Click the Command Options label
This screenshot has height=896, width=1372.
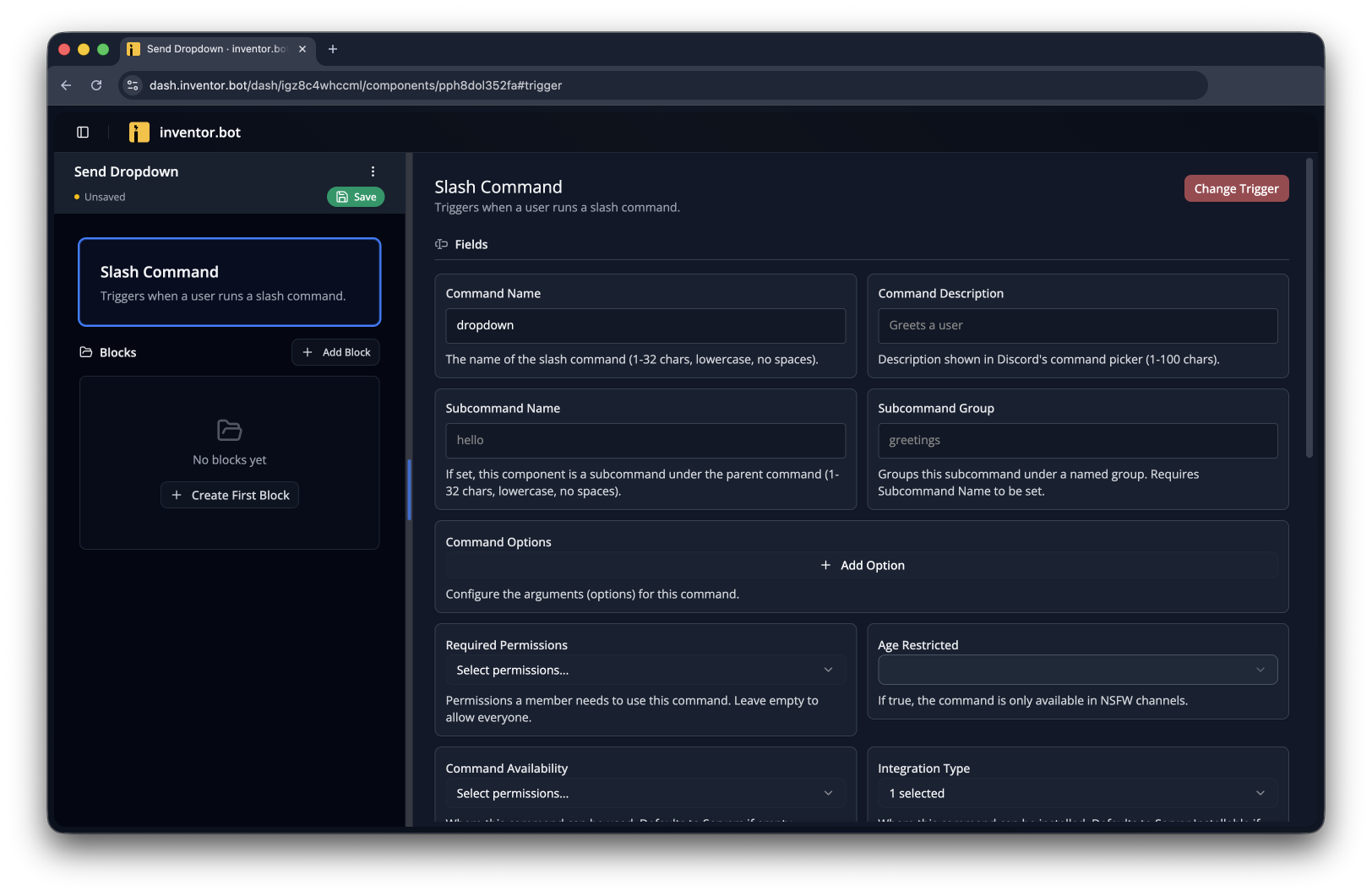[x=498, y=542]
